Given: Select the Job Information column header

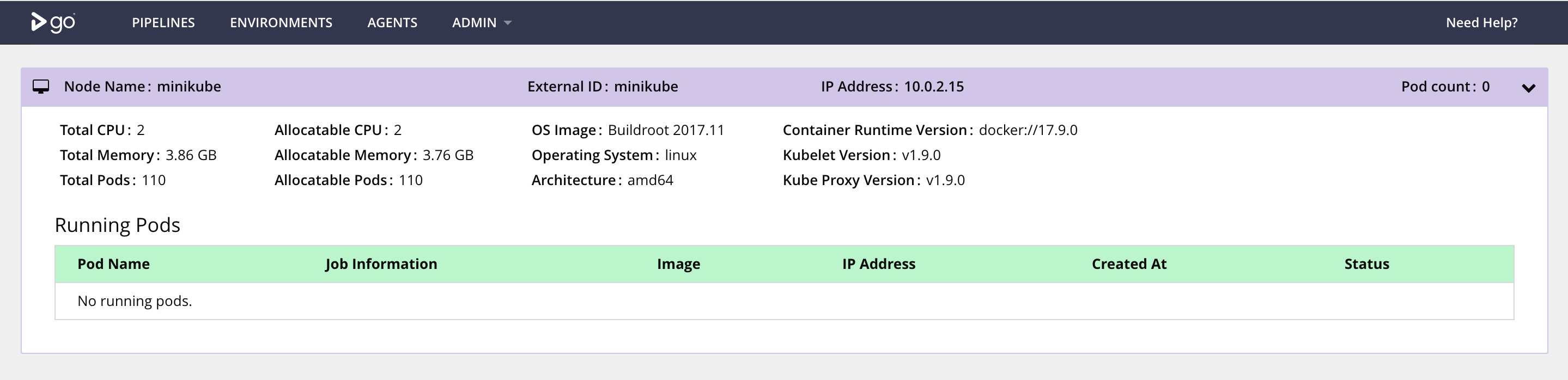Looking at the screenshot, I should (381, 264).
